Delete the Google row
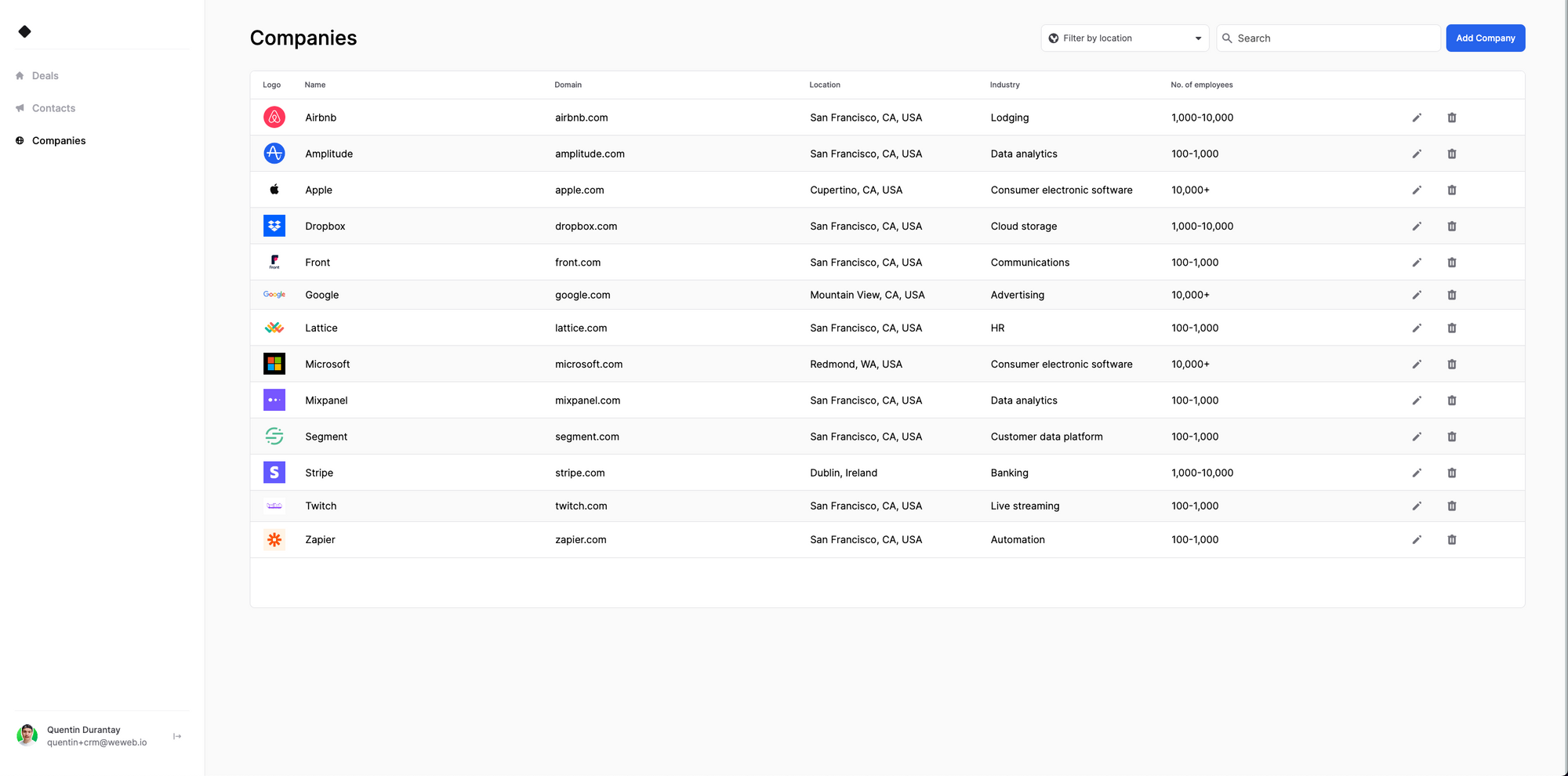 pos(1452,295)
